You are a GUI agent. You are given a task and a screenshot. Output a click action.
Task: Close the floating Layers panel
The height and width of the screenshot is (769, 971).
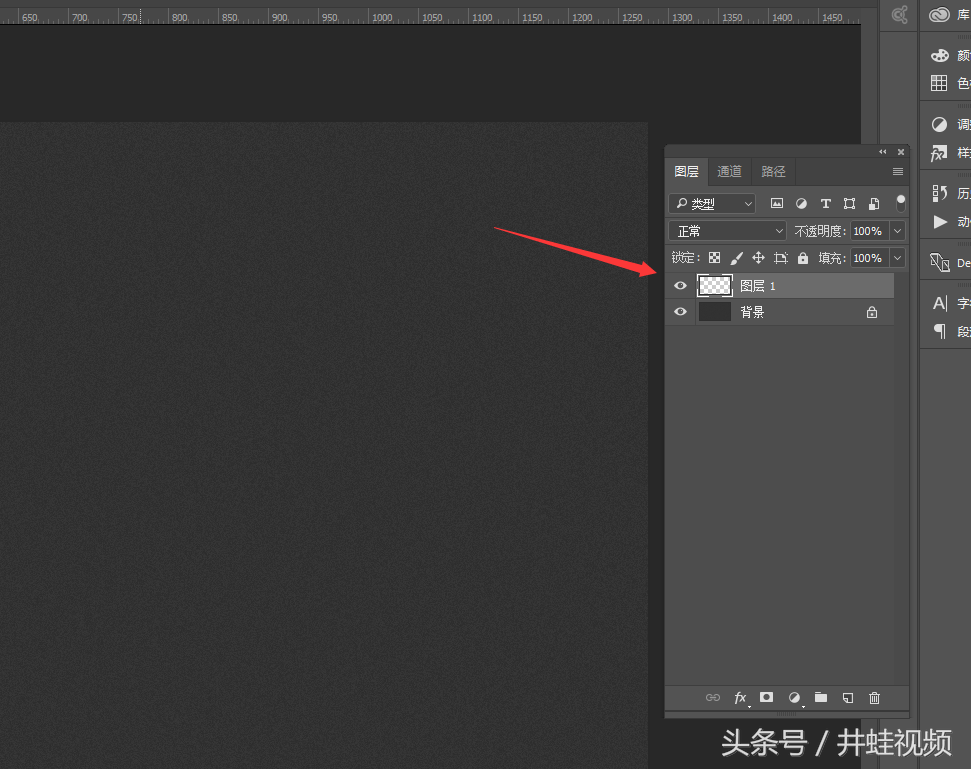click(901, 152)
